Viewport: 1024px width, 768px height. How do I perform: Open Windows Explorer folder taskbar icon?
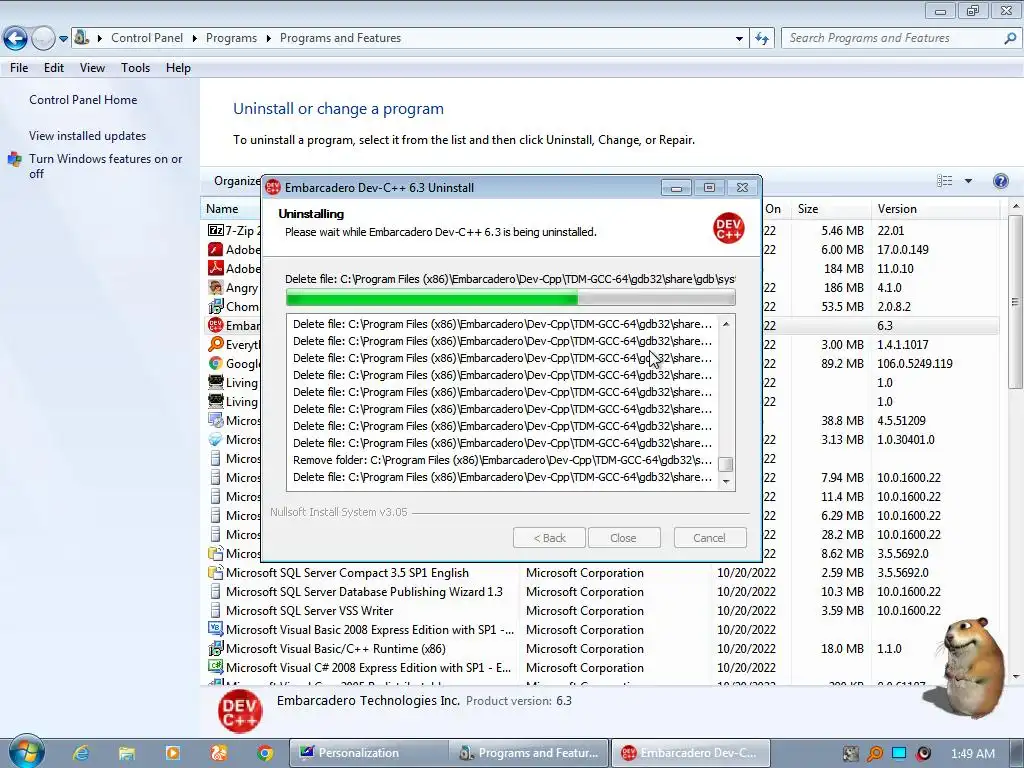pos(127,753)
